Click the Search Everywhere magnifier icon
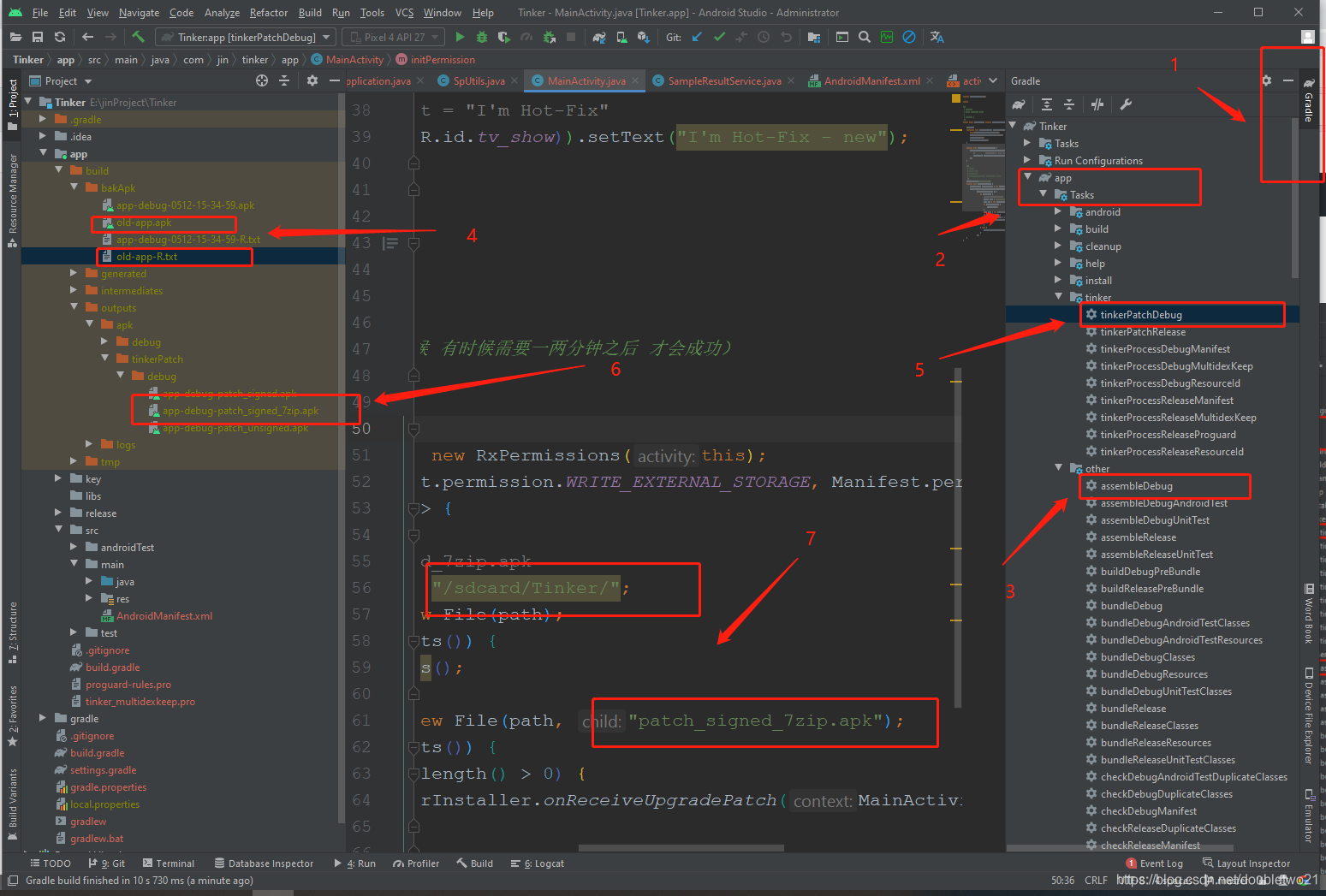The image size is (1326, 896). [865, 37]
